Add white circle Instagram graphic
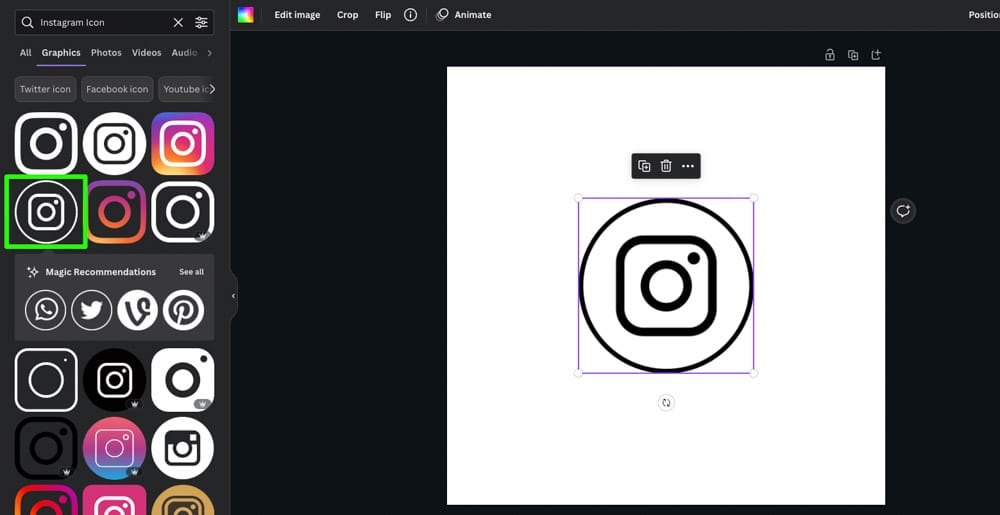 click(x=114, y=143)
